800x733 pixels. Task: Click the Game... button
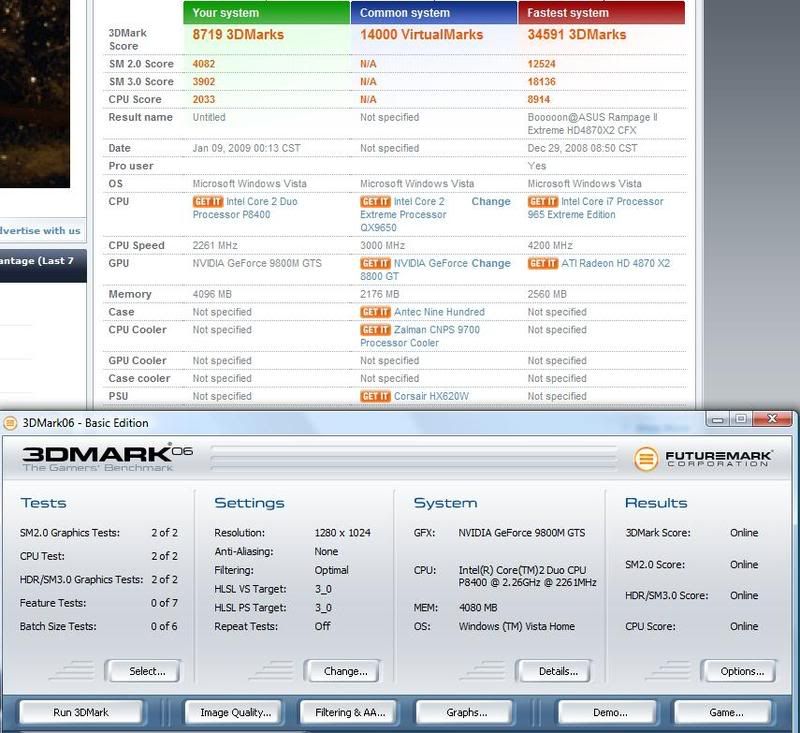(x=723, y=712)
